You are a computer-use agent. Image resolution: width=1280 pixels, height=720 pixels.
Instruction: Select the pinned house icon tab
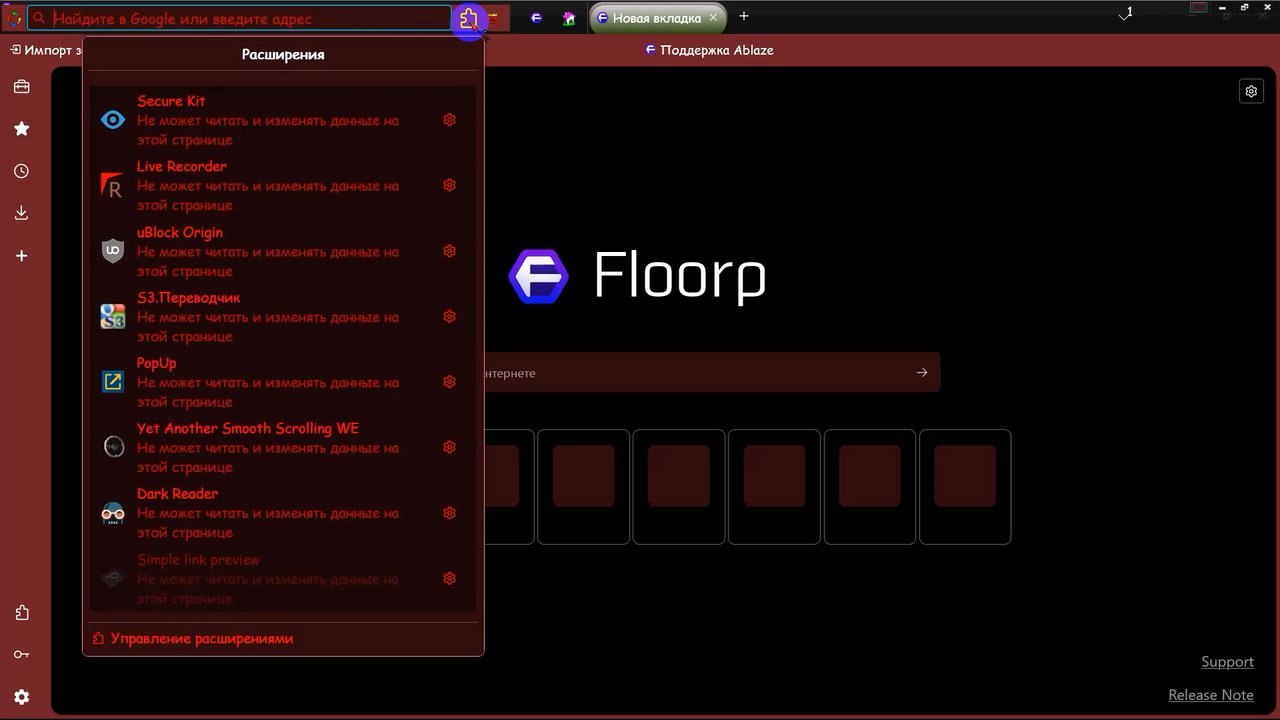click(x=568, y=18)
